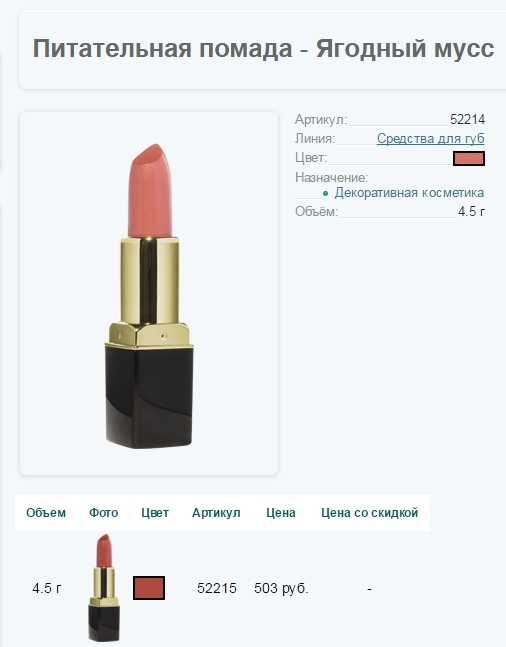Screen dimensions: 506x647
Task: Open the small lipstick photo in table
Action: click(x=104, y=588)
